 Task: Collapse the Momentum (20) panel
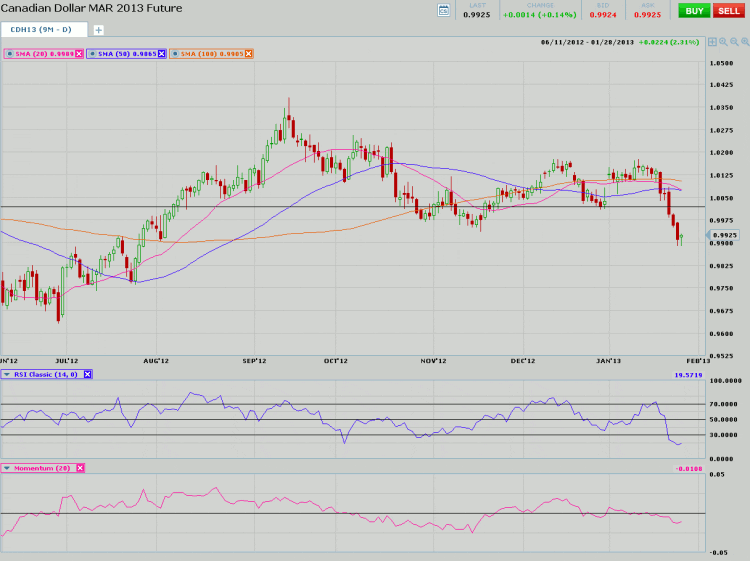[7, 468]
